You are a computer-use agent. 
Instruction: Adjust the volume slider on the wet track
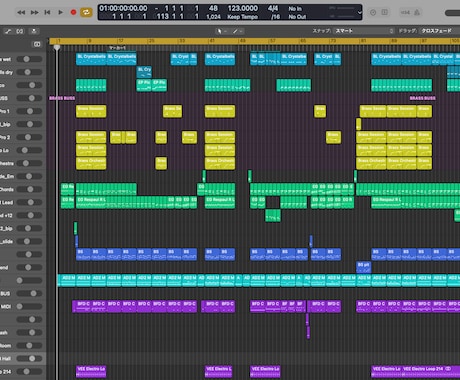click(29, 59)
